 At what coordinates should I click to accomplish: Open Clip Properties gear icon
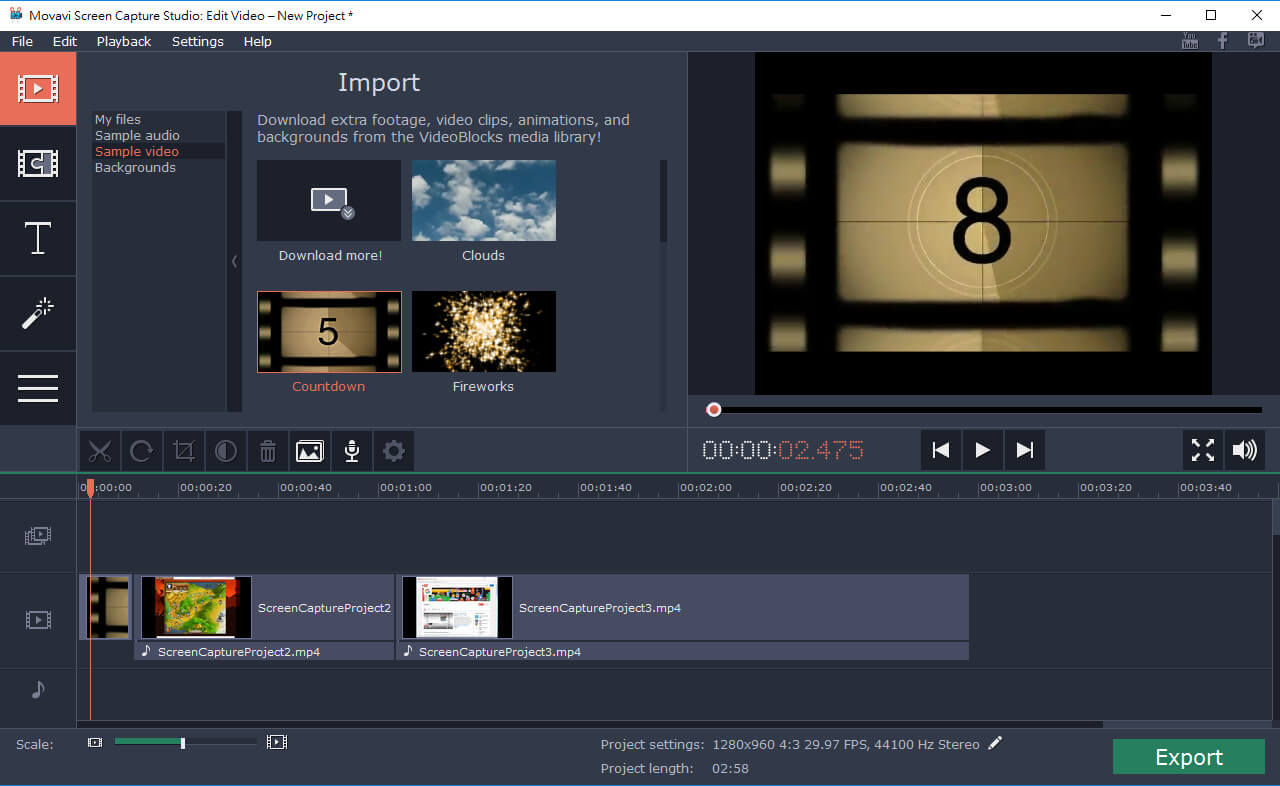(x=393, y=451)
